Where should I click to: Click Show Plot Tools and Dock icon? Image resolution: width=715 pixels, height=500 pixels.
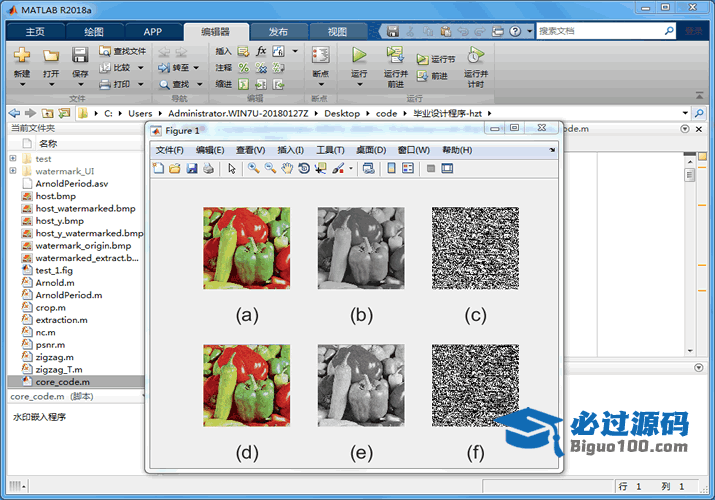[x=447, y=169]
